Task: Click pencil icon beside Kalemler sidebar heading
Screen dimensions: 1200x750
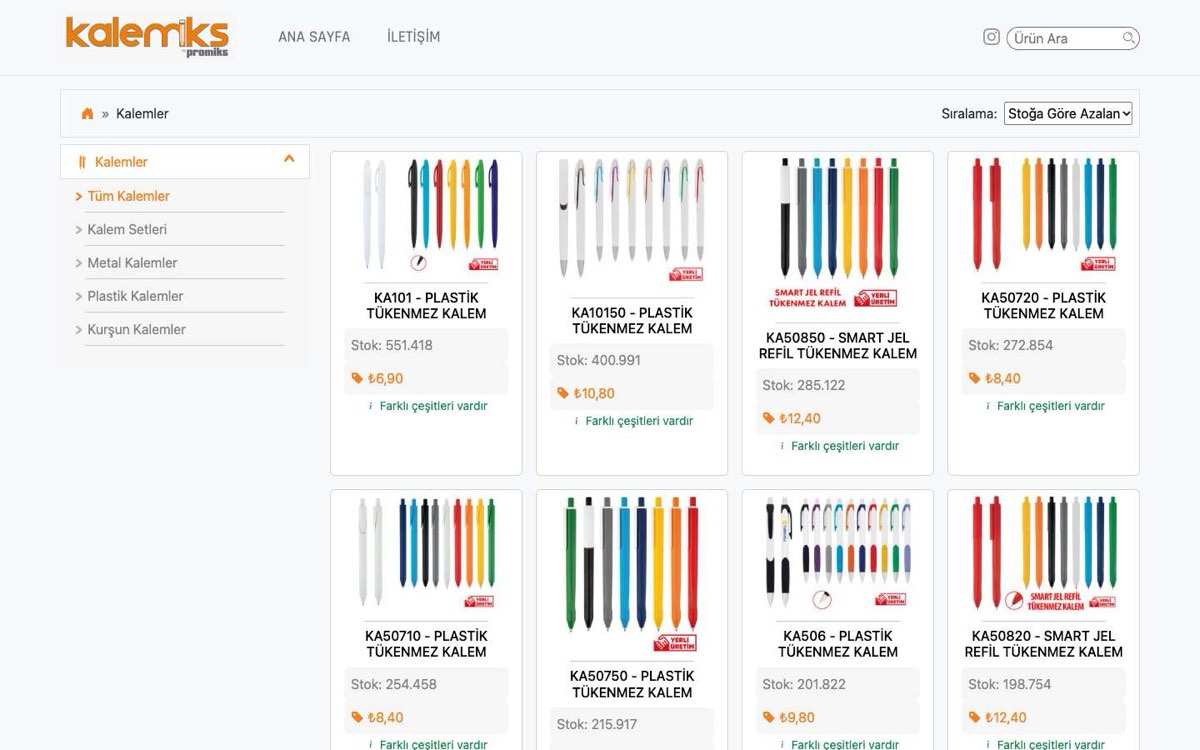Action: [82, 162]
